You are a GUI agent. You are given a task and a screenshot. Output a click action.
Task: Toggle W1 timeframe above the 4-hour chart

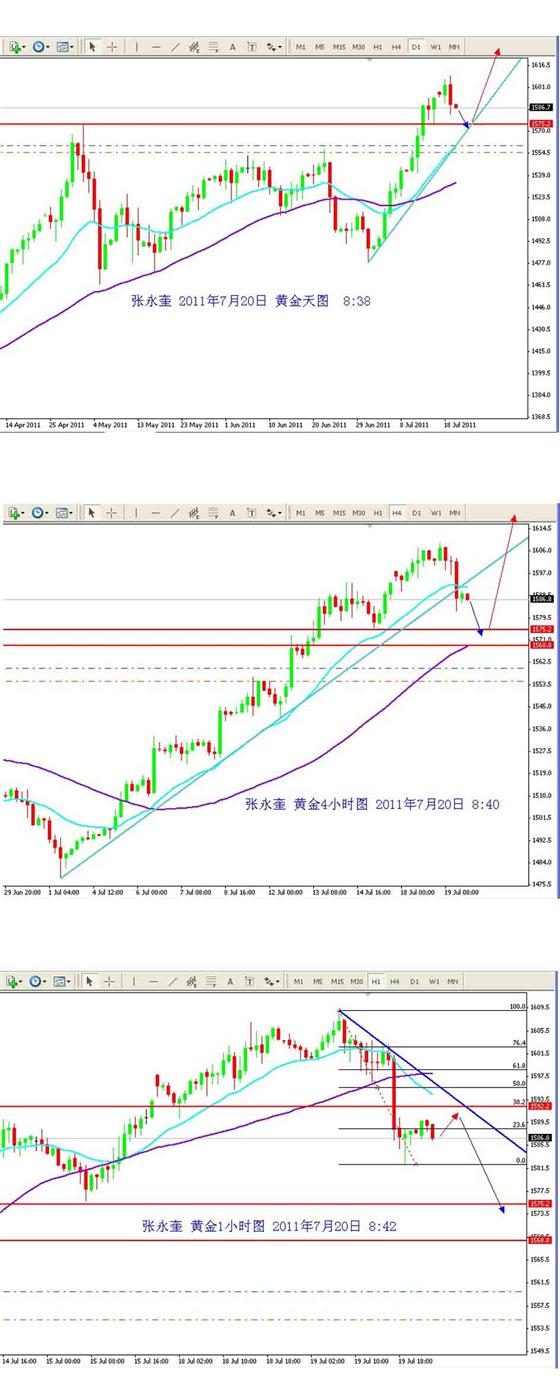coord(435,513)
